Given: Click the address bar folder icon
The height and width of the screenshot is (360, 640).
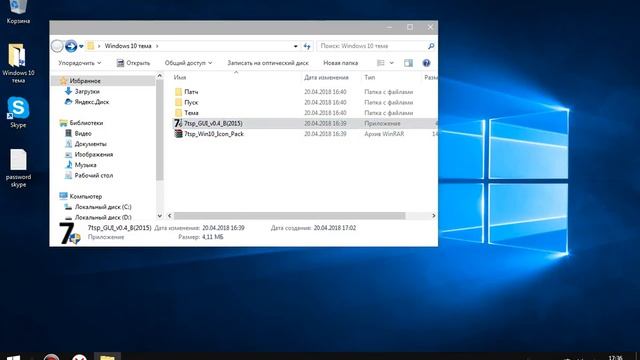Looking at the screenshot, I should (x=91, y=46).
